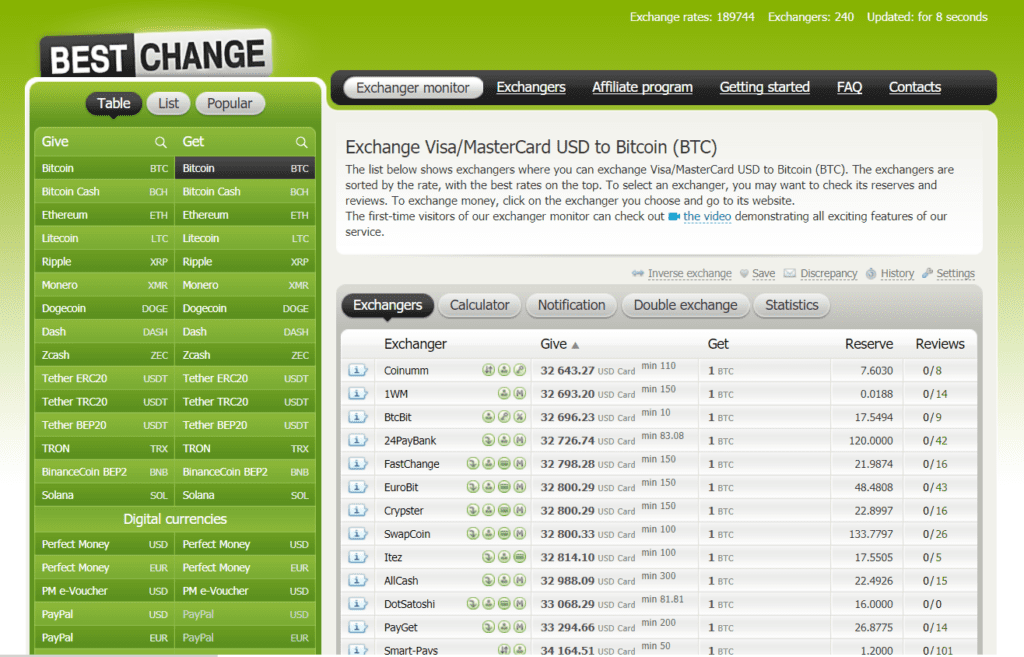
Task: Click the key badge icon in the Coinumm row
Action: pos(520,370)
